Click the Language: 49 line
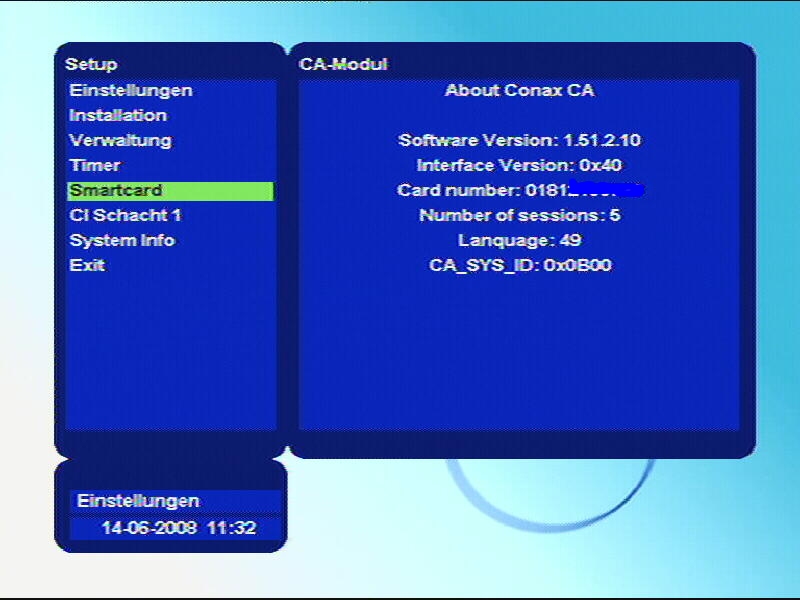The width and height of the screenshot is (800, 600). click(519, 240)
